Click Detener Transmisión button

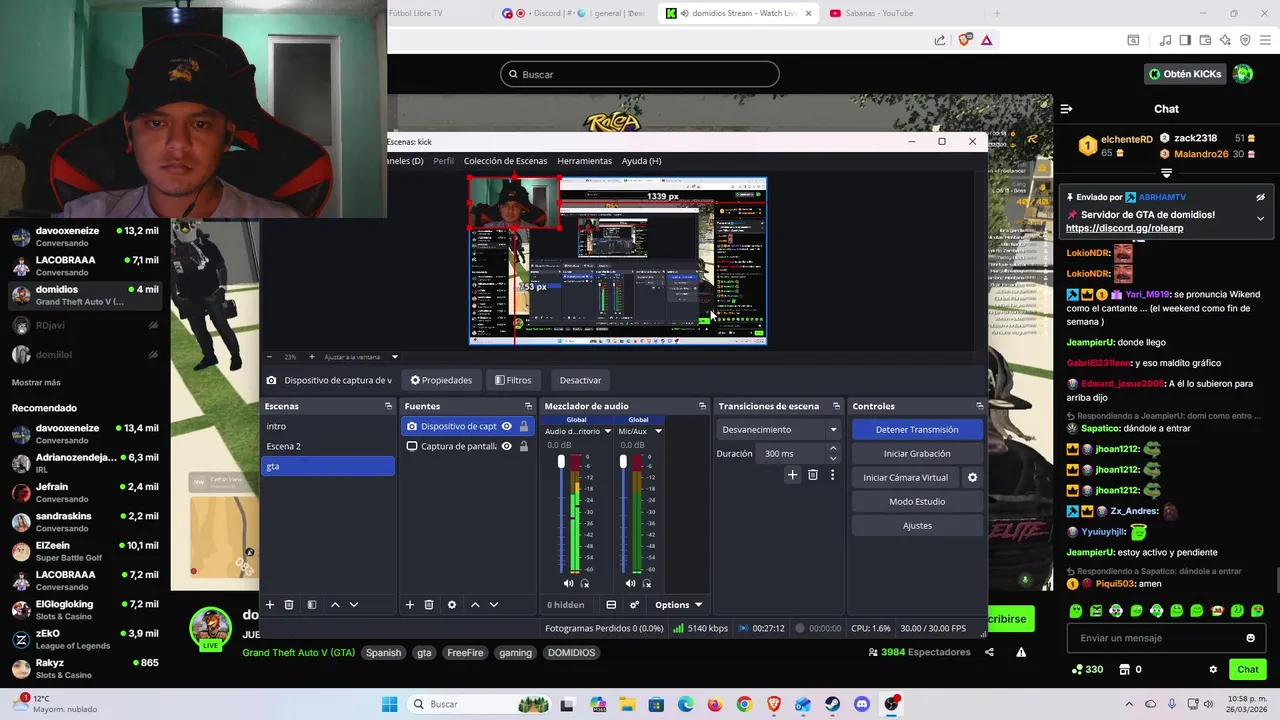pyautogui.click(x=917, y=429)
